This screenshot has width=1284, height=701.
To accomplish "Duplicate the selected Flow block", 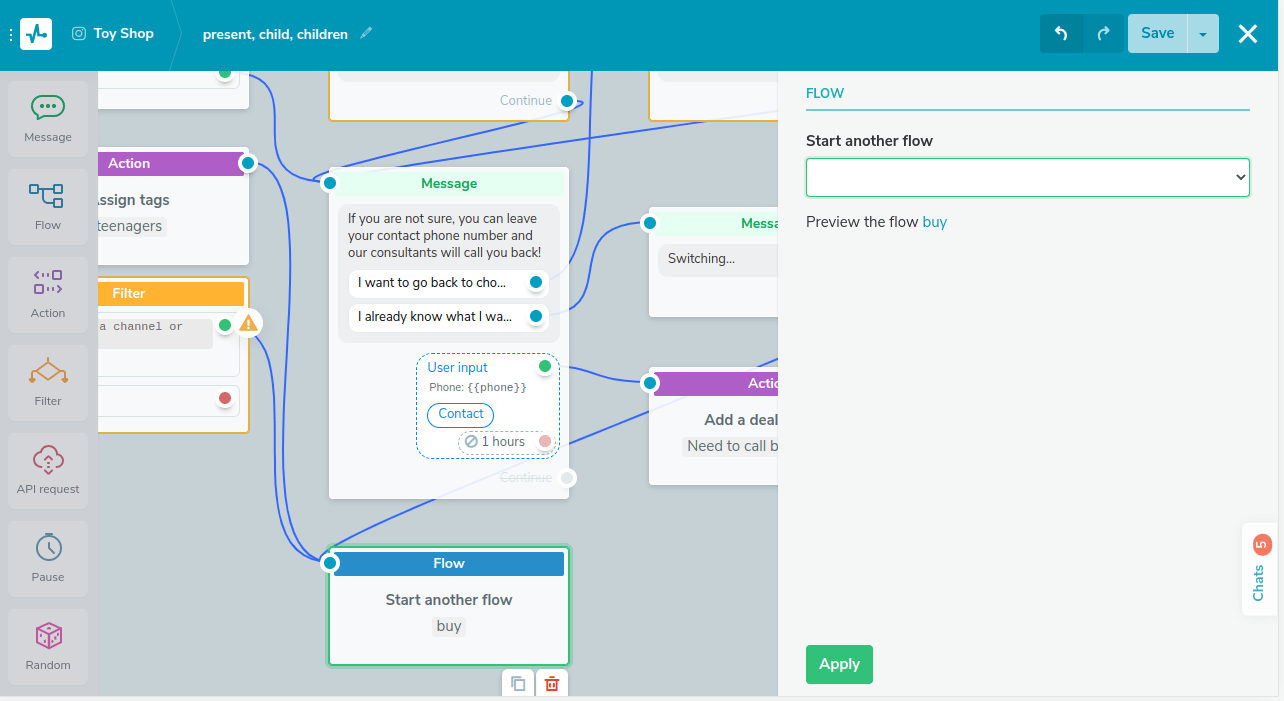I will click(x=518, y=684).
